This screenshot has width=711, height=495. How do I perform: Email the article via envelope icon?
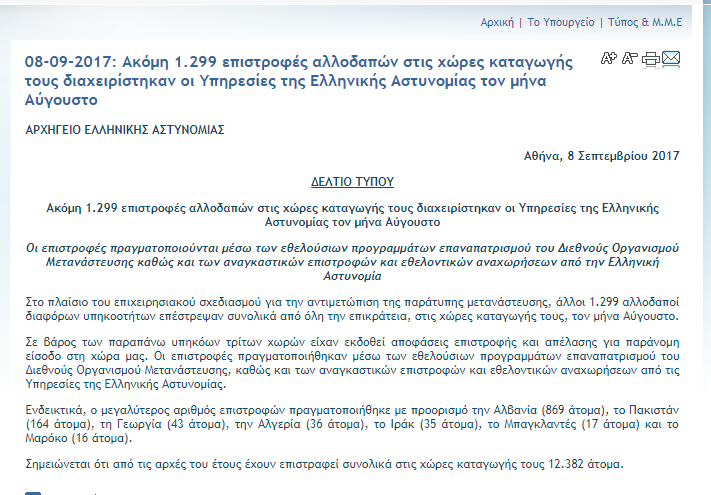click(x=671, y=58)
